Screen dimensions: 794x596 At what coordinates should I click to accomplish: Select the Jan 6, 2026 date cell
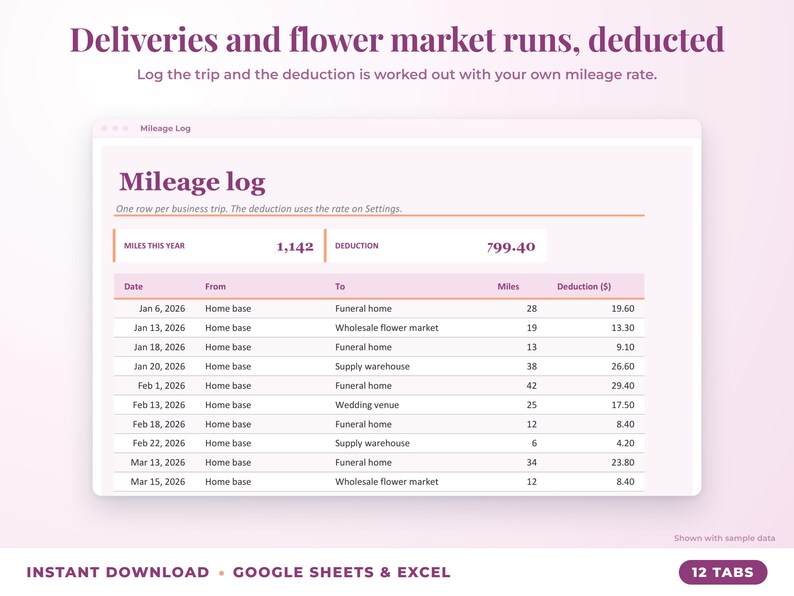click(162, 308)
